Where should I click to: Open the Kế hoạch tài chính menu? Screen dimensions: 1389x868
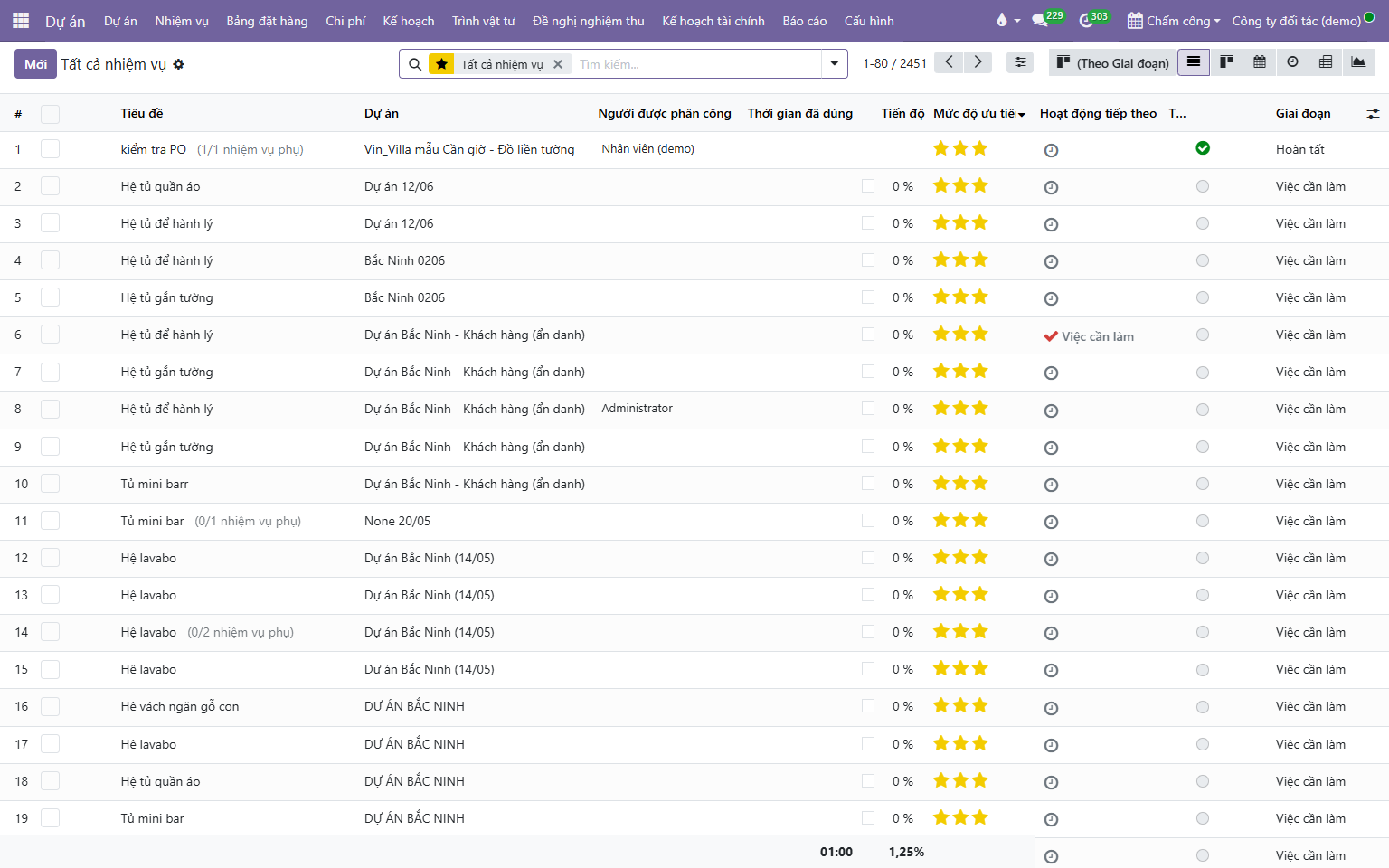pos(713,21)
